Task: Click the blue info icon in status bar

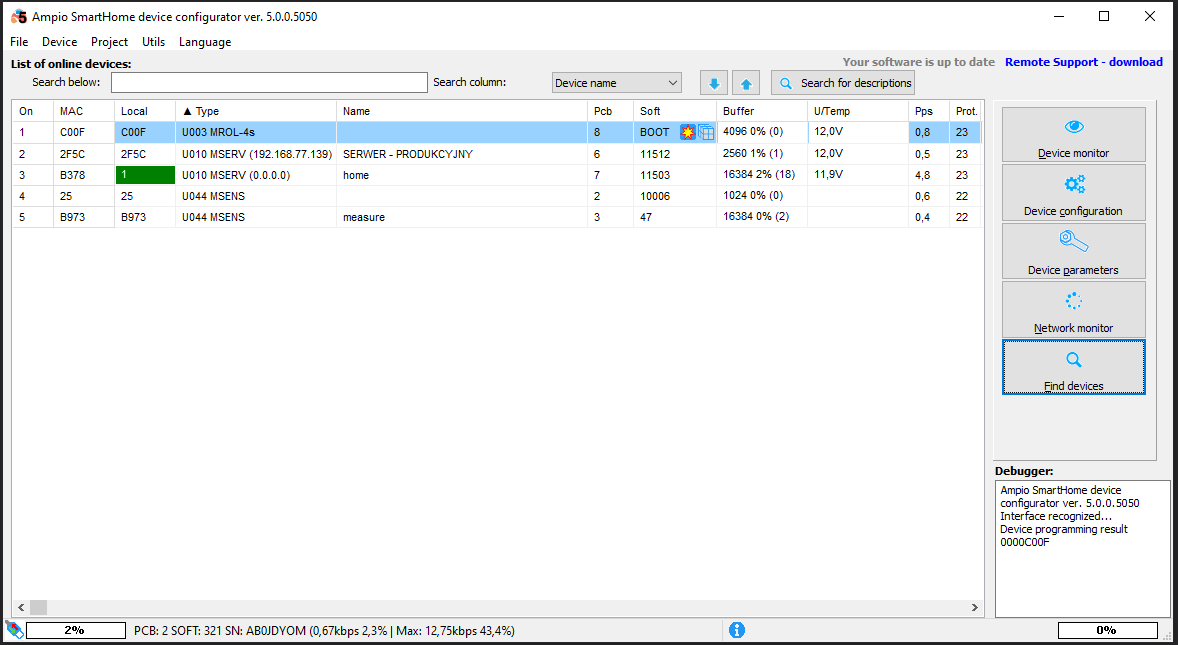Action: point(737,629)
